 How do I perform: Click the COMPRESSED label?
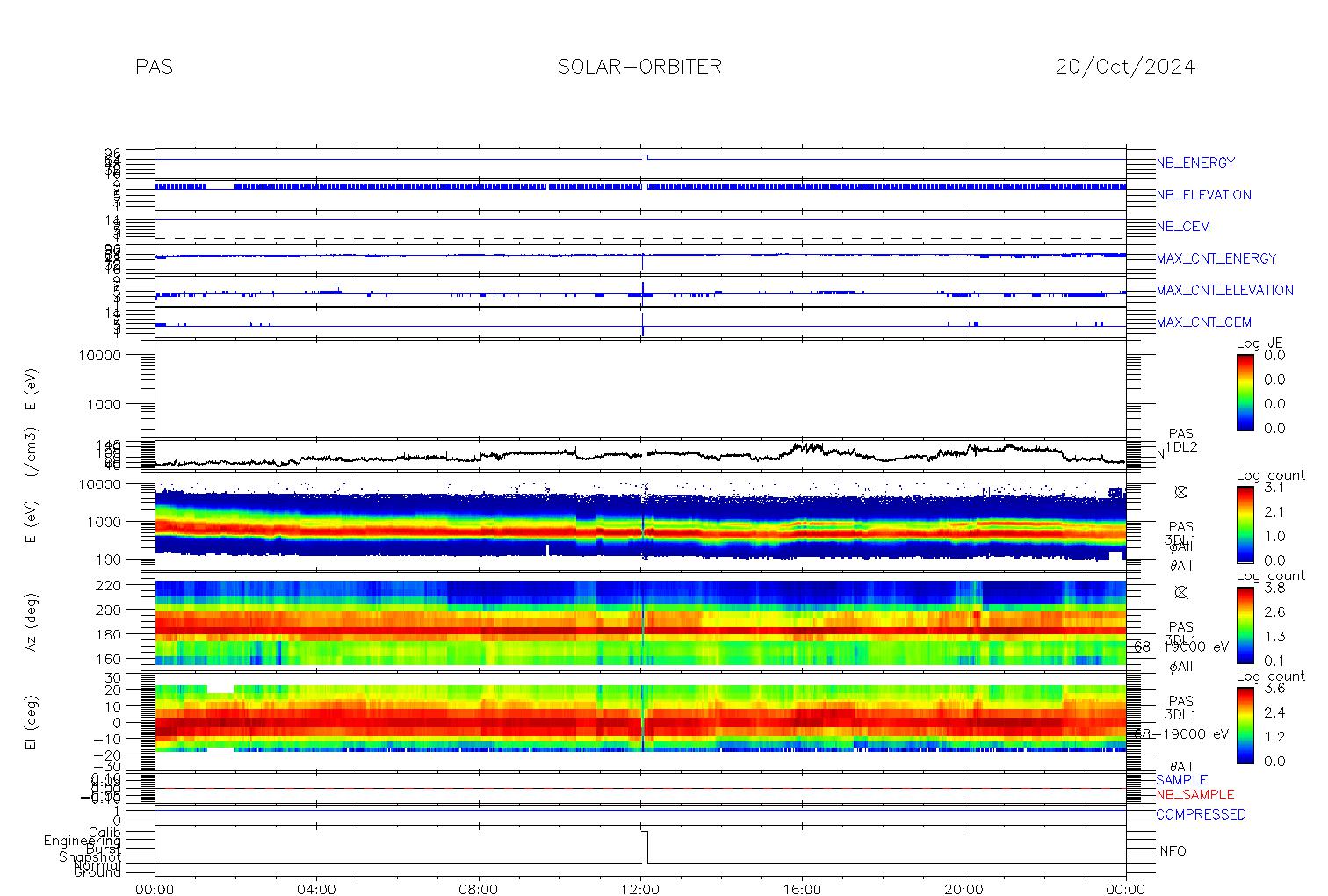pyautogui.click(x=1201, y=814)
